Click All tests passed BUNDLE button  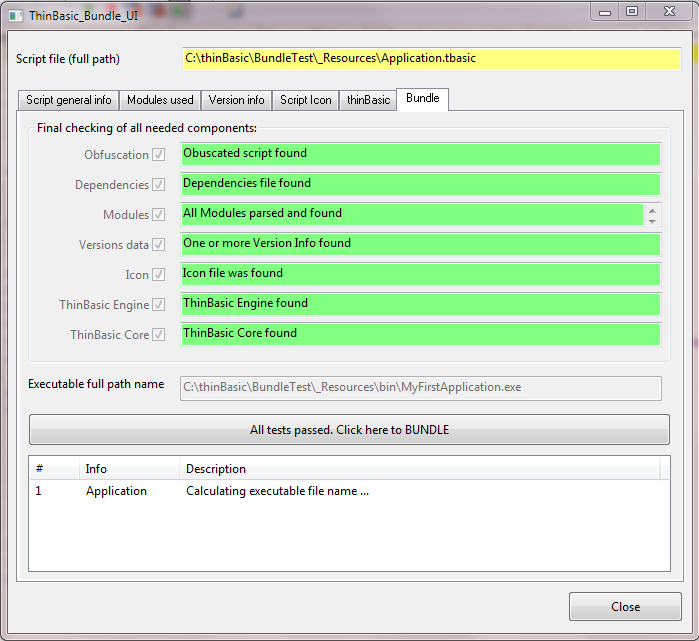[349, 430]
